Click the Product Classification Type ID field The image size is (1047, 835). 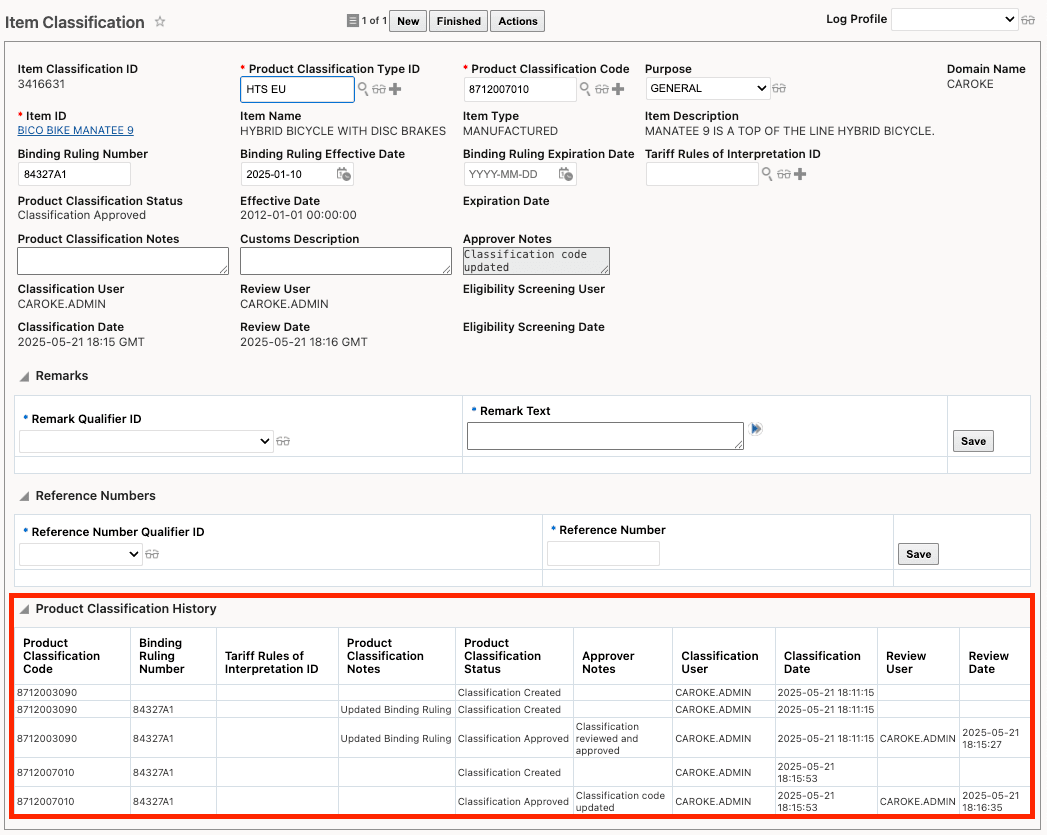pos(297,89)
